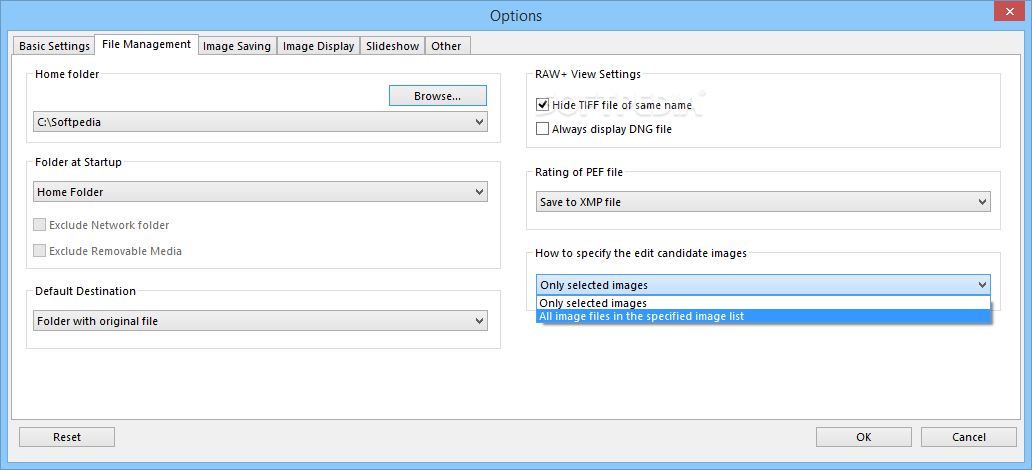The height and width of the screenshot is (470, 1032).
Task: Collapse the edit candidate images dropdown arrow
Action: click(982, 285)
